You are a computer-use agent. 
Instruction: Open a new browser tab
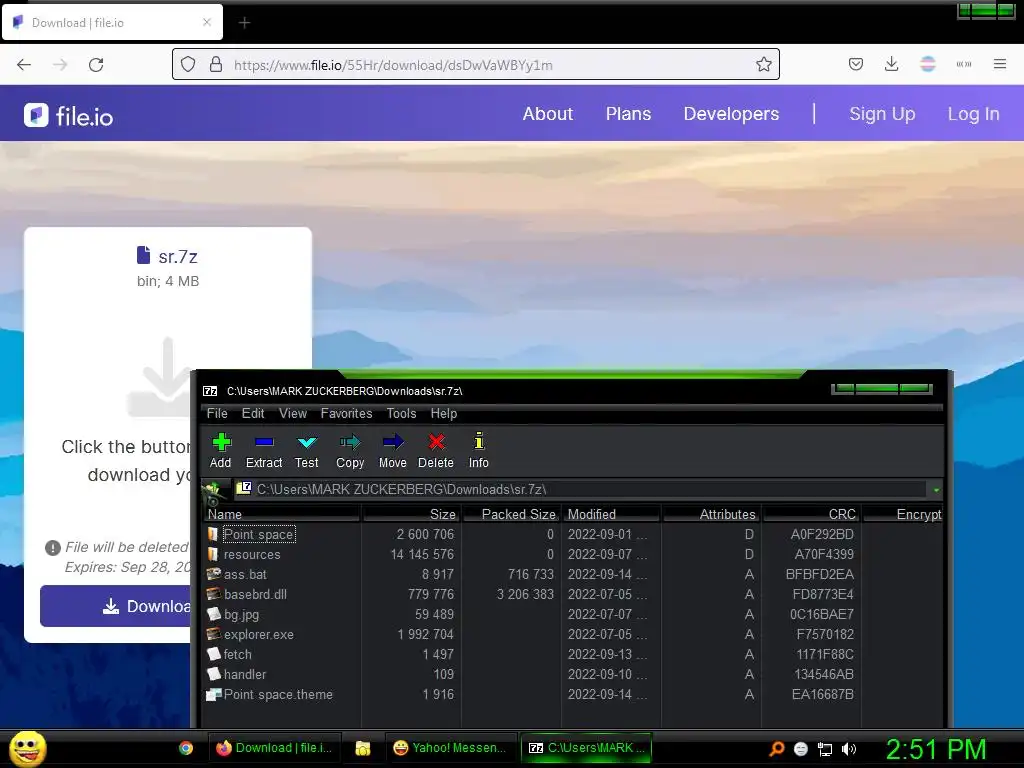click(244, 23)
